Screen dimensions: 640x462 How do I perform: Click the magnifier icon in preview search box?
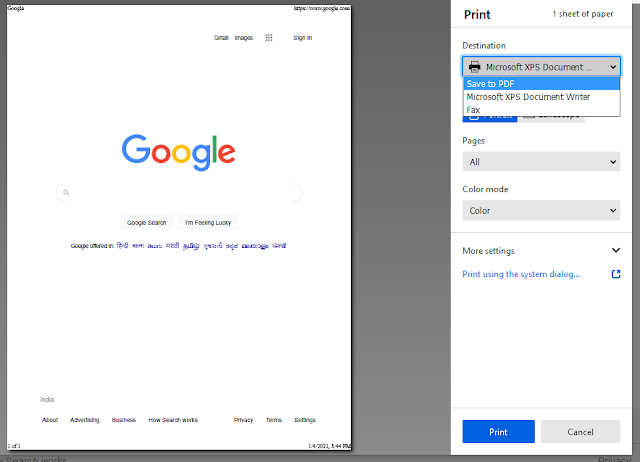[66, 192]
